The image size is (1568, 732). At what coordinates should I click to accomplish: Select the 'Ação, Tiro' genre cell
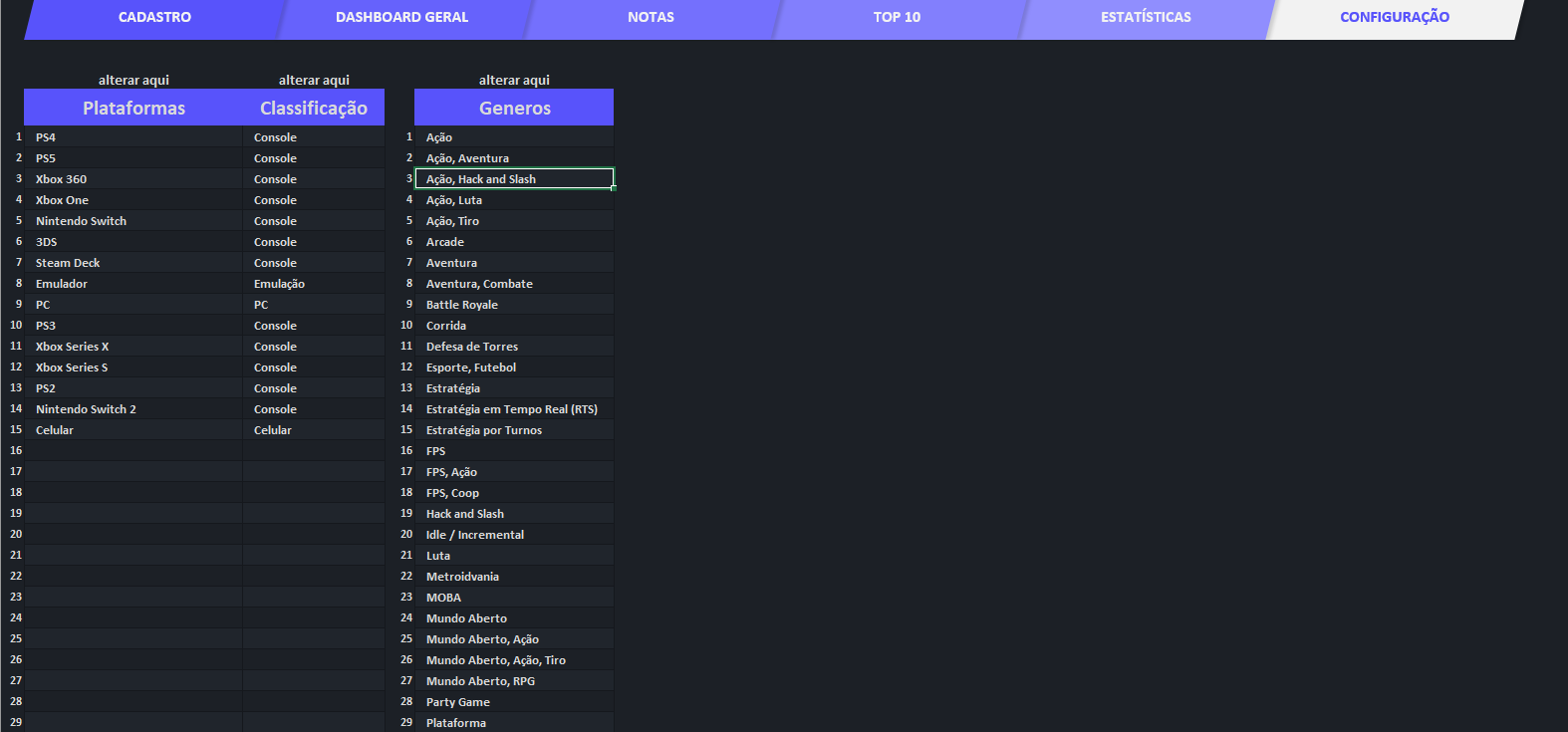(514, 221)
